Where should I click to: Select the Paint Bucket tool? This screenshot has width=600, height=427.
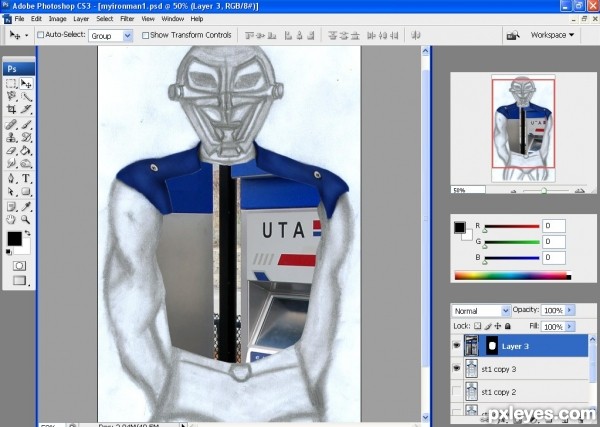[x=26, y=150]
